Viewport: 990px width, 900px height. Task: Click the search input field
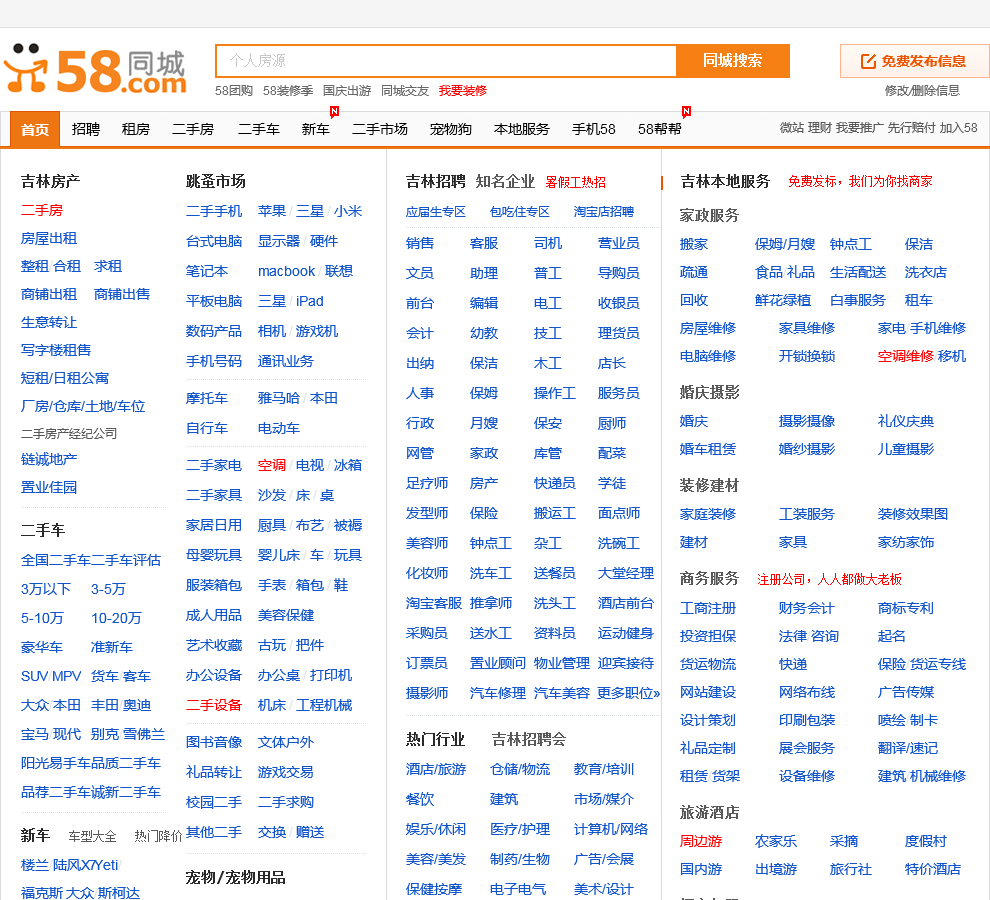point(446,61)
